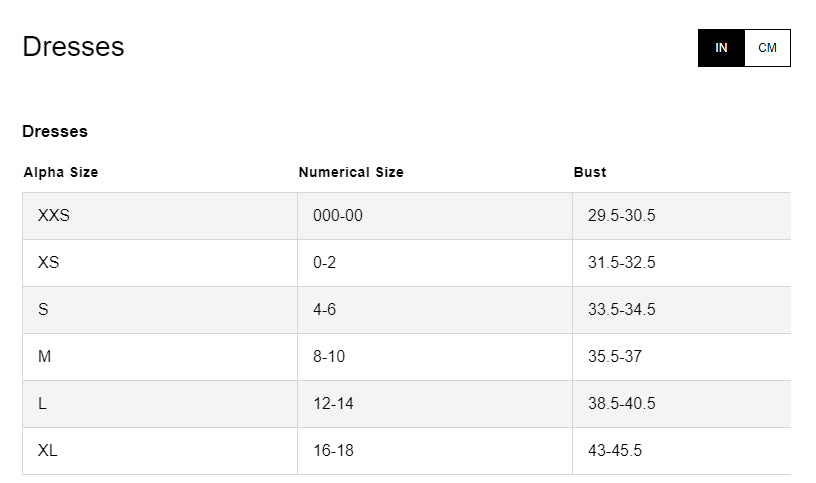Select the XL alpha size cell
The width and height of the screenshot is (816, 483).
48,451
